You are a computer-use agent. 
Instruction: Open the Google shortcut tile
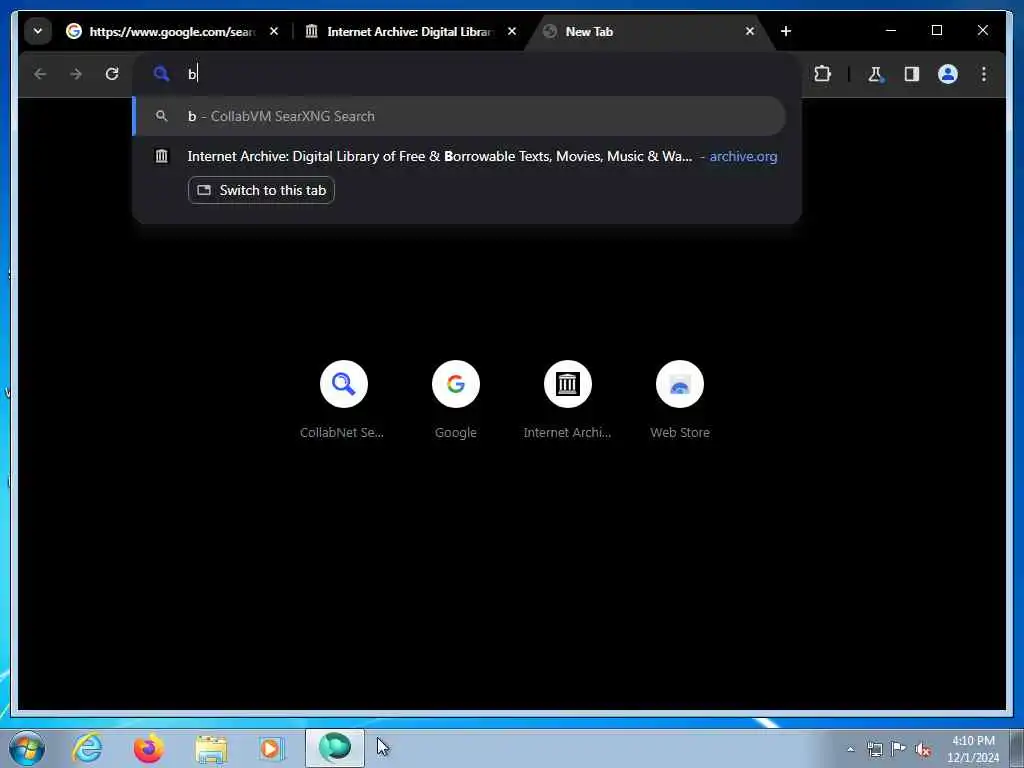coord(456,400)
